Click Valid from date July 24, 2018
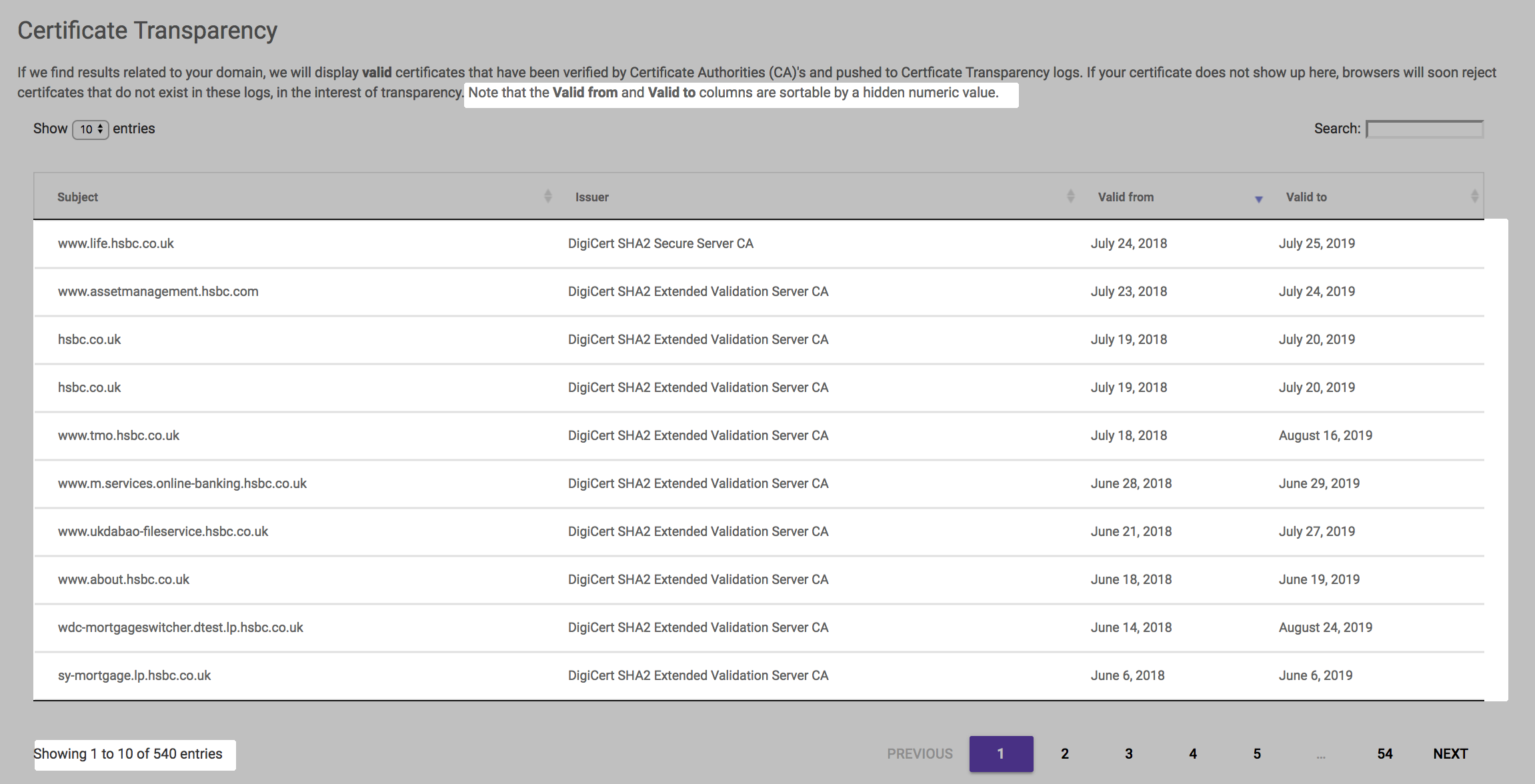This screenshot has width=1535, height=784. click(1129, 244)
